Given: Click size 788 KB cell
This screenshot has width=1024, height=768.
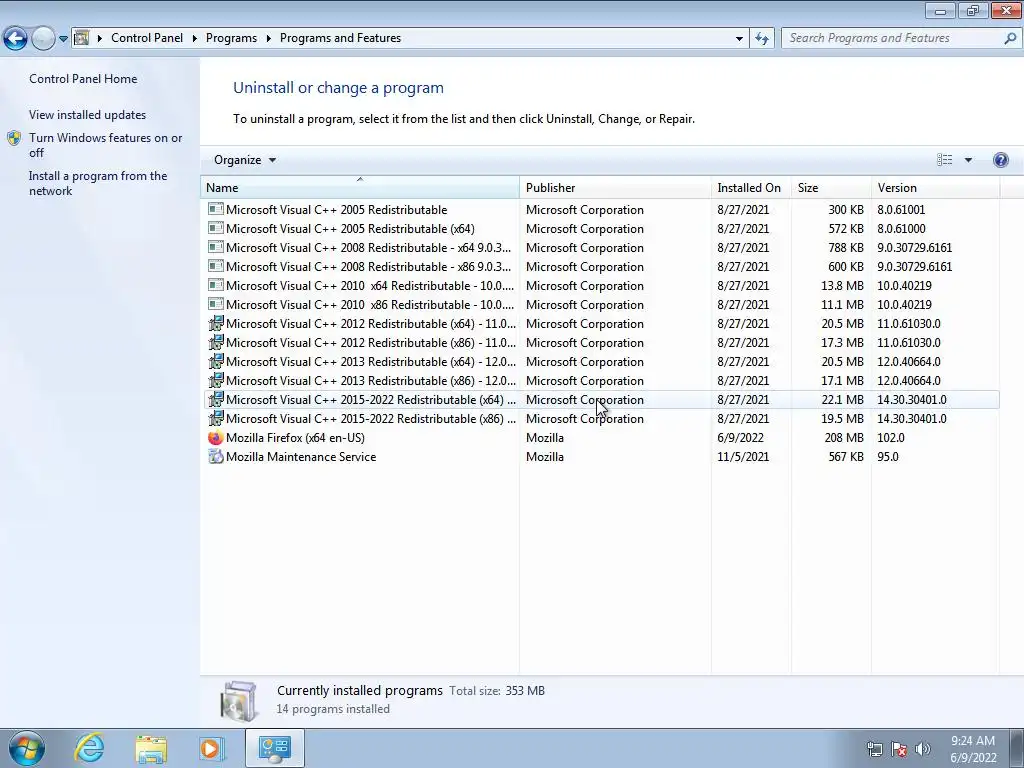Looking at the screenshot, I should (x=846, y=248).
